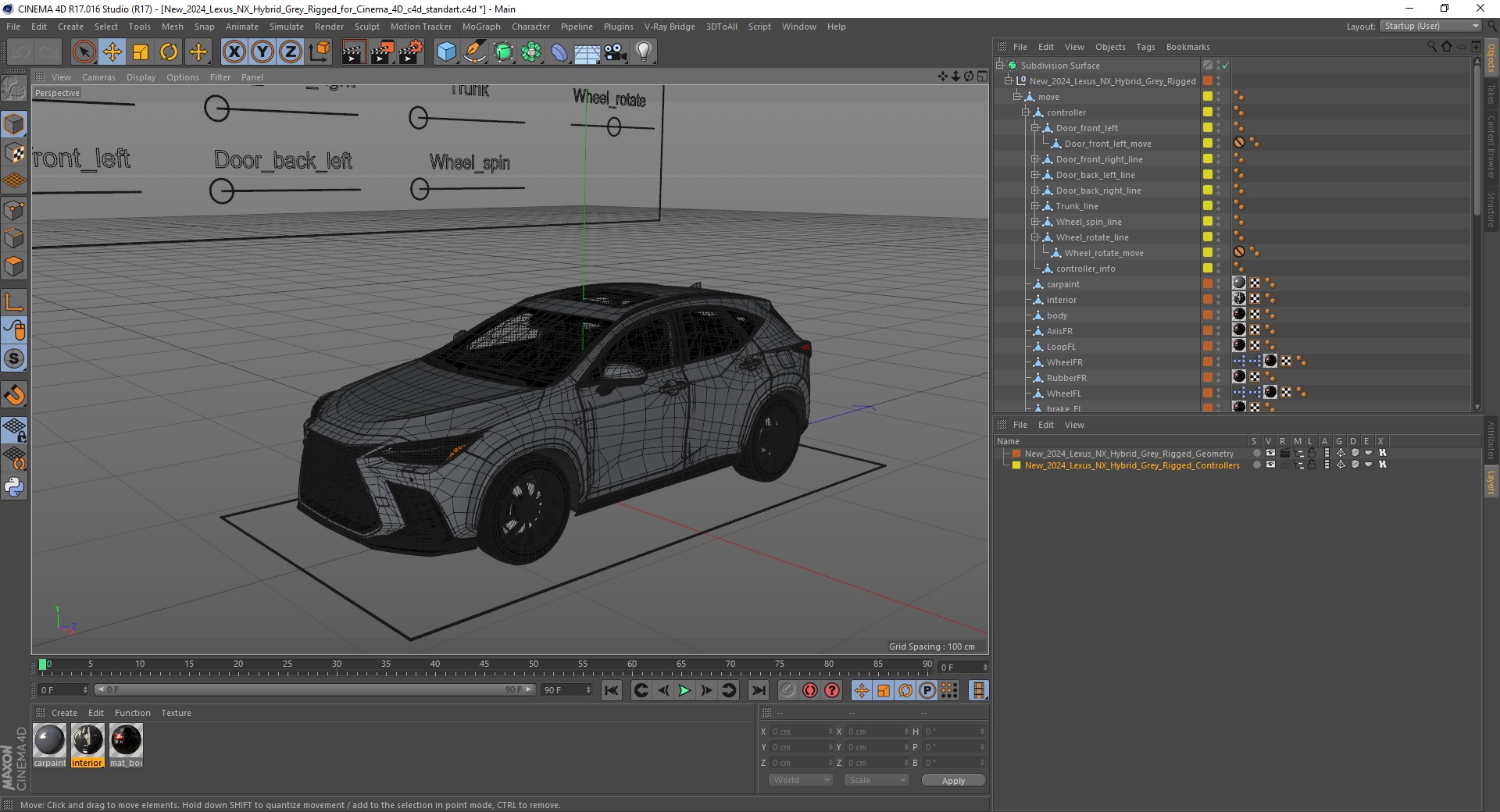Select the mat_body material thumbnail
Viewport: 1500px width, 812px height.
(x=126, y=740)
